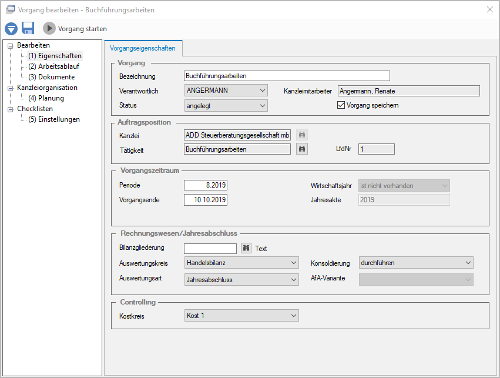The image size is (500, 378).
Task: Click the LfdNr input field
Action: (376, 149)
